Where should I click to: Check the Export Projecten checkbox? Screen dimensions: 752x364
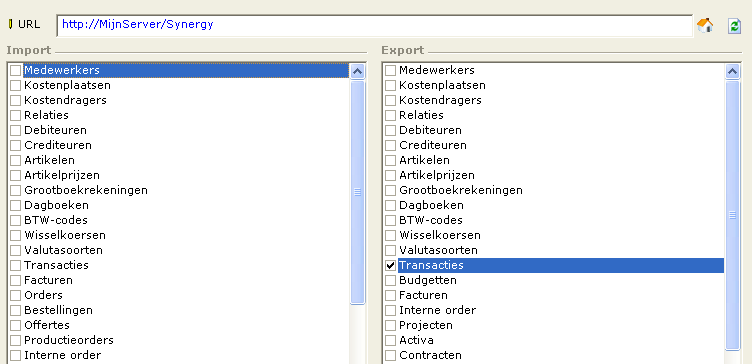pos(390,325)
